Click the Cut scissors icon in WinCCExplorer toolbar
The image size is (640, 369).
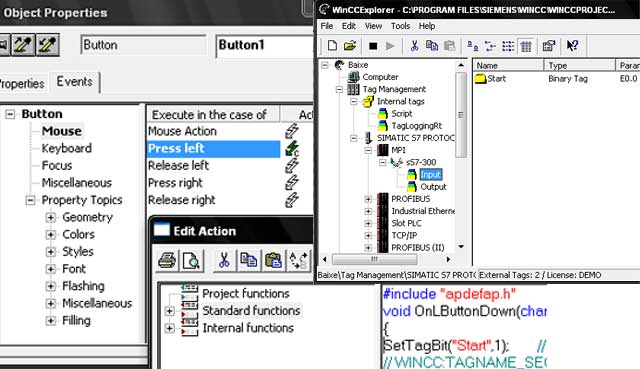414,46
